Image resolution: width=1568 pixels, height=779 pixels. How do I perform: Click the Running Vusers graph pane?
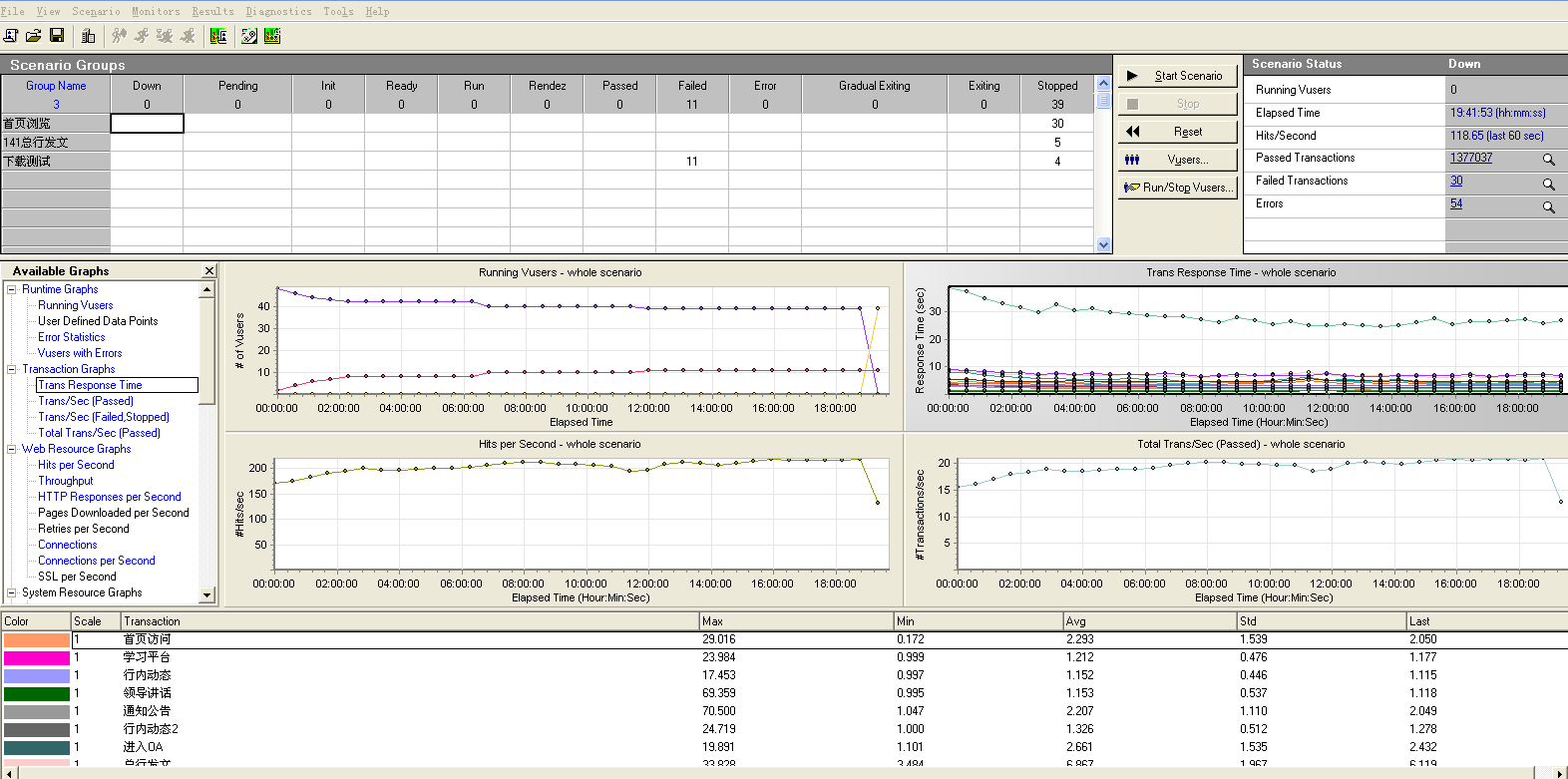[564, 346]
